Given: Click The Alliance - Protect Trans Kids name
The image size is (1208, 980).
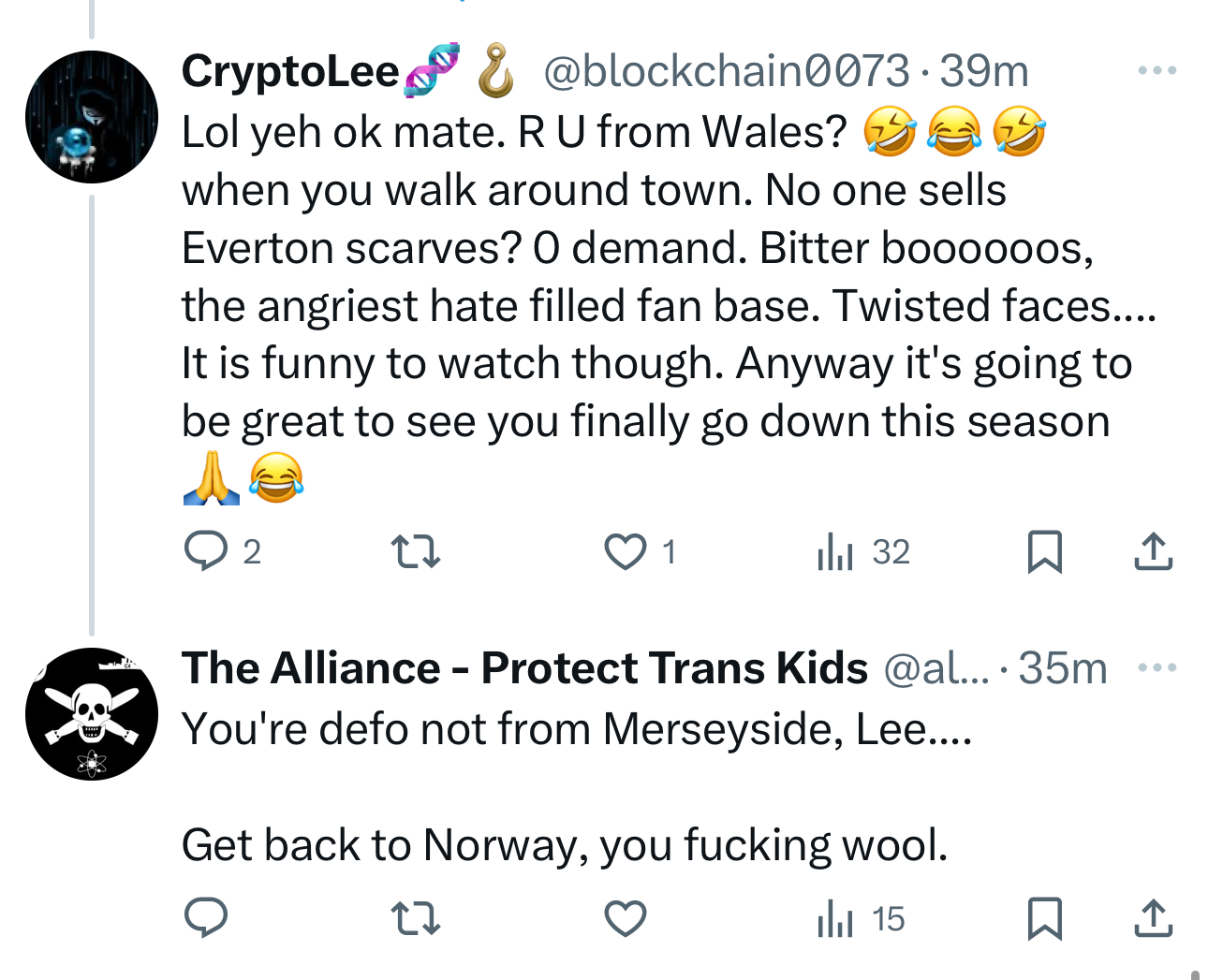Looking at the screenshot, I should (524, 668).
